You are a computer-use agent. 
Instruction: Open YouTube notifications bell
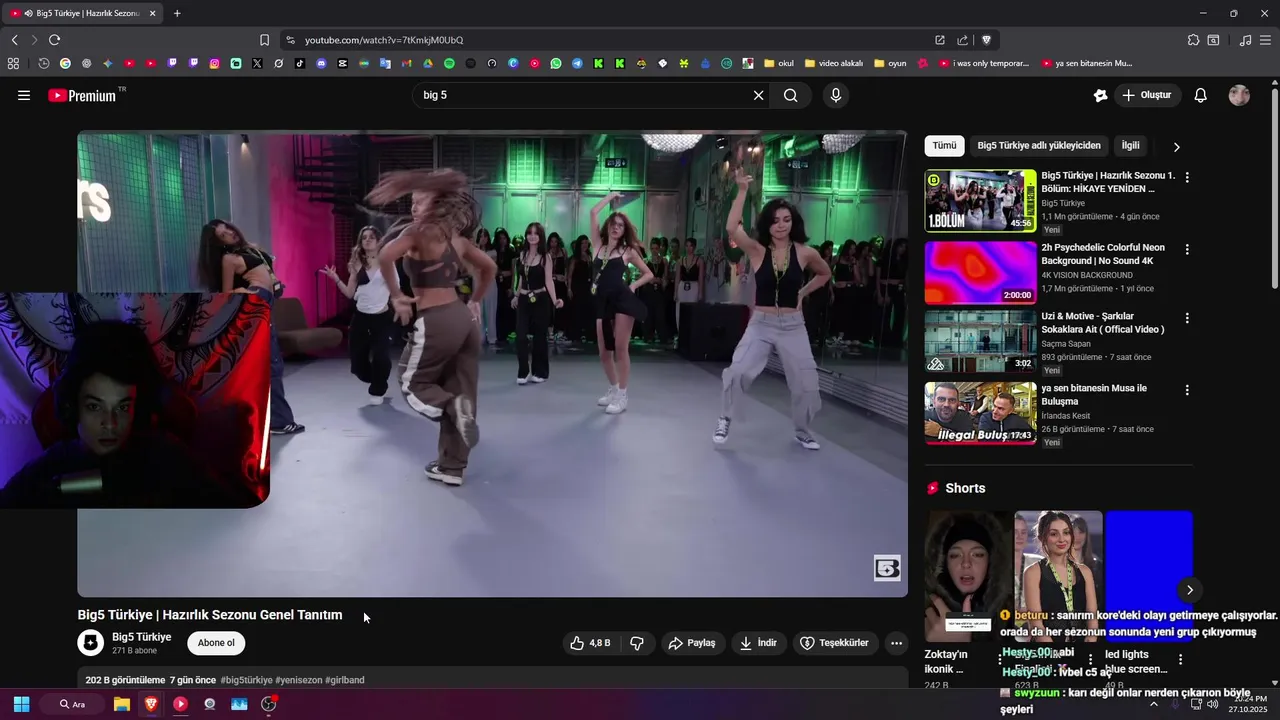coord(1201,95)
